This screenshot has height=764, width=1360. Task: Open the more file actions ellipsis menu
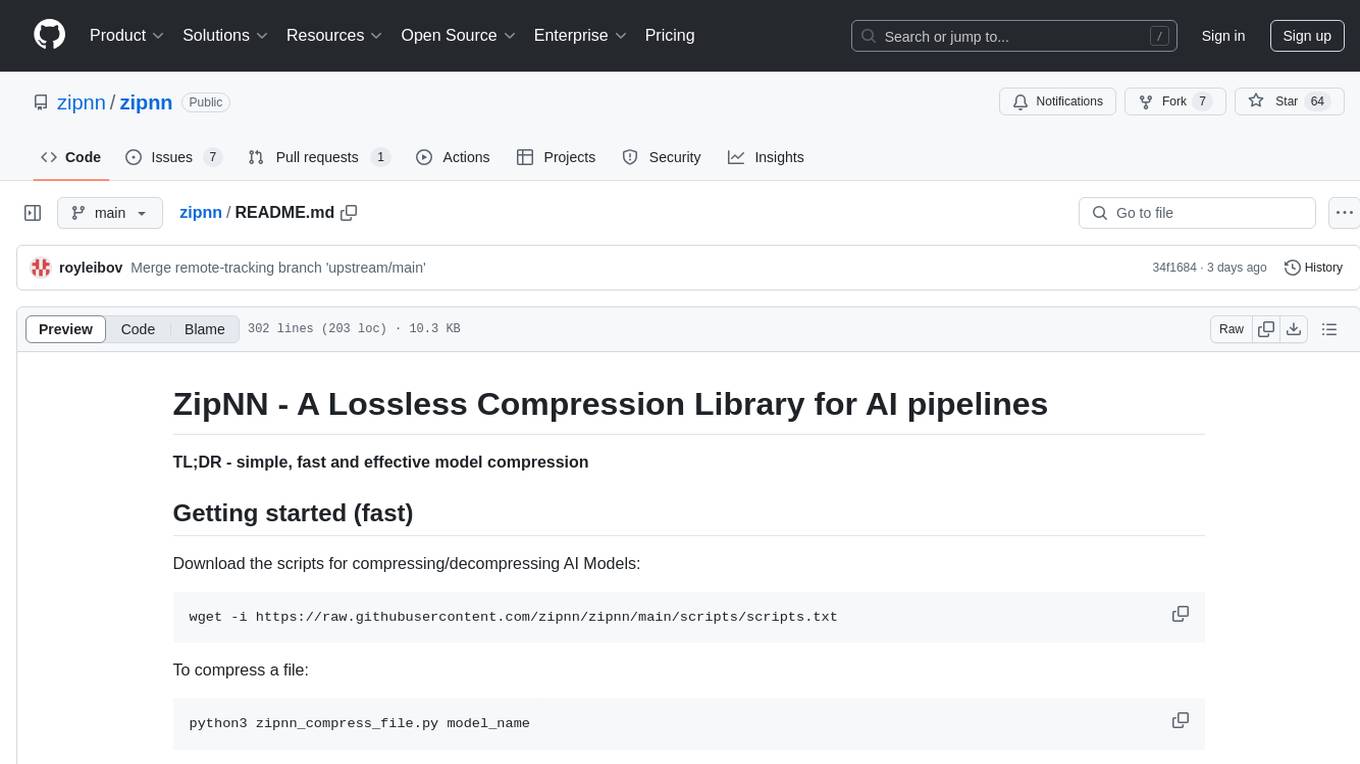(1344, 213)
